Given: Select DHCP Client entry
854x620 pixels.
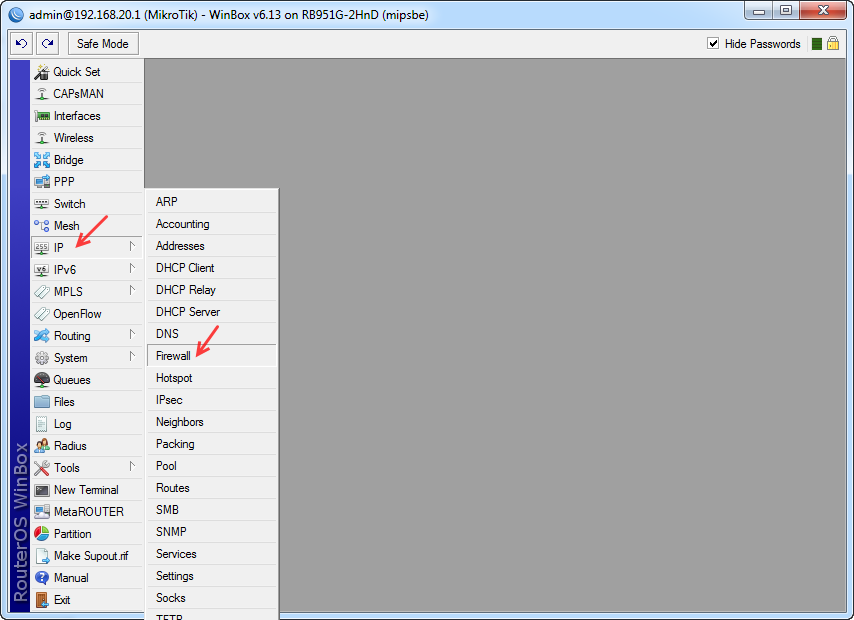Looking at the screenshot, I should [x=212, y=268].
